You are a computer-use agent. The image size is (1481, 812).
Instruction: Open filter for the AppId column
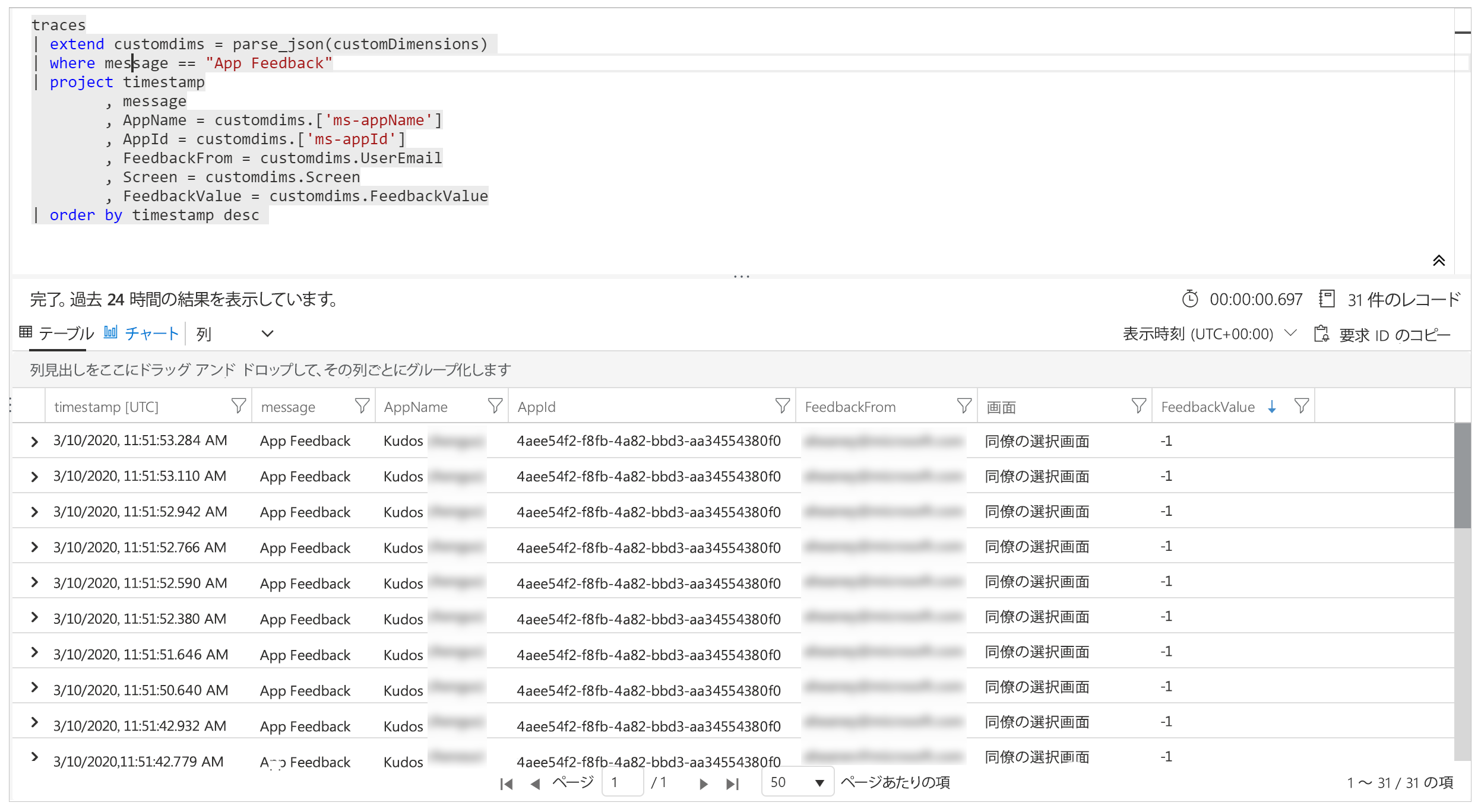782,406
